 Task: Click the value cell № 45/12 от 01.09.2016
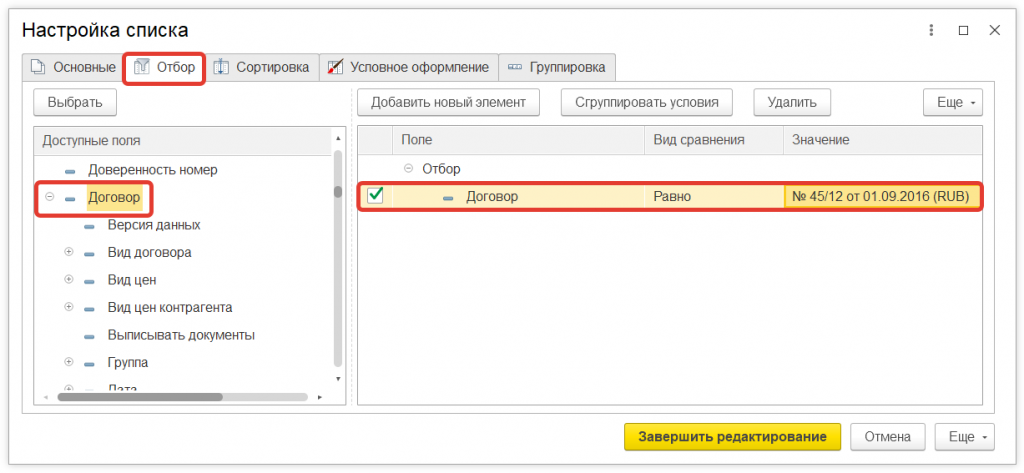click(880, 197)
